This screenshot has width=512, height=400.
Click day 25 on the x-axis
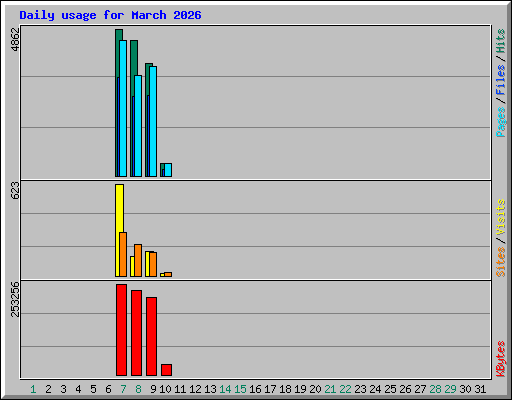tap(390, 389)
